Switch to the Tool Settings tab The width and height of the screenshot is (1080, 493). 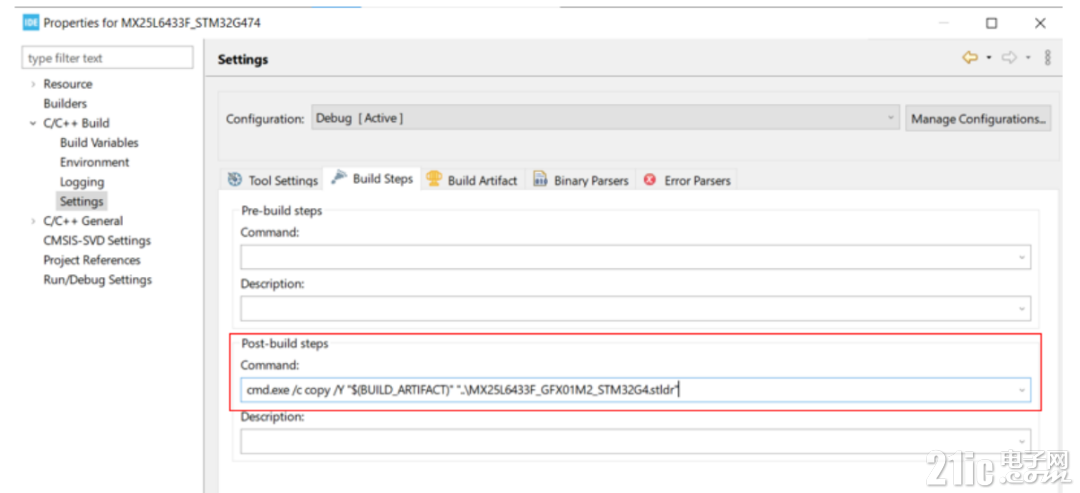[273, 180]
